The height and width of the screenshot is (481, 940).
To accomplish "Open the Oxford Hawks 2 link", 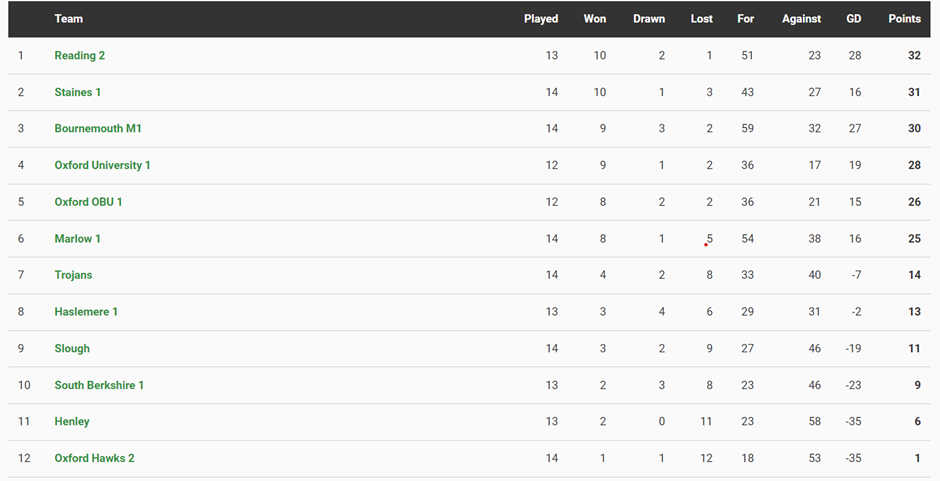I will [94, 458].
